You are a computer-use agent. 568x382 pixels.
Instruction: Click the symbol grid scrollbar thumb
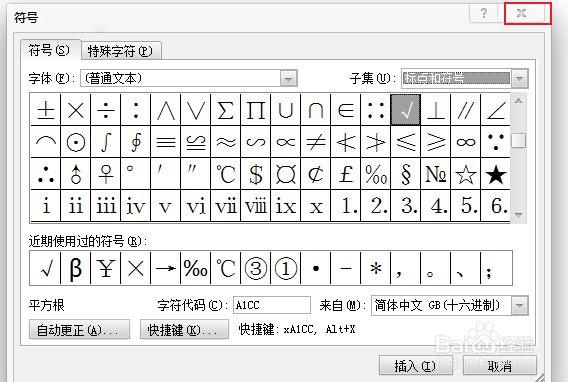click(x=518, y=140)
